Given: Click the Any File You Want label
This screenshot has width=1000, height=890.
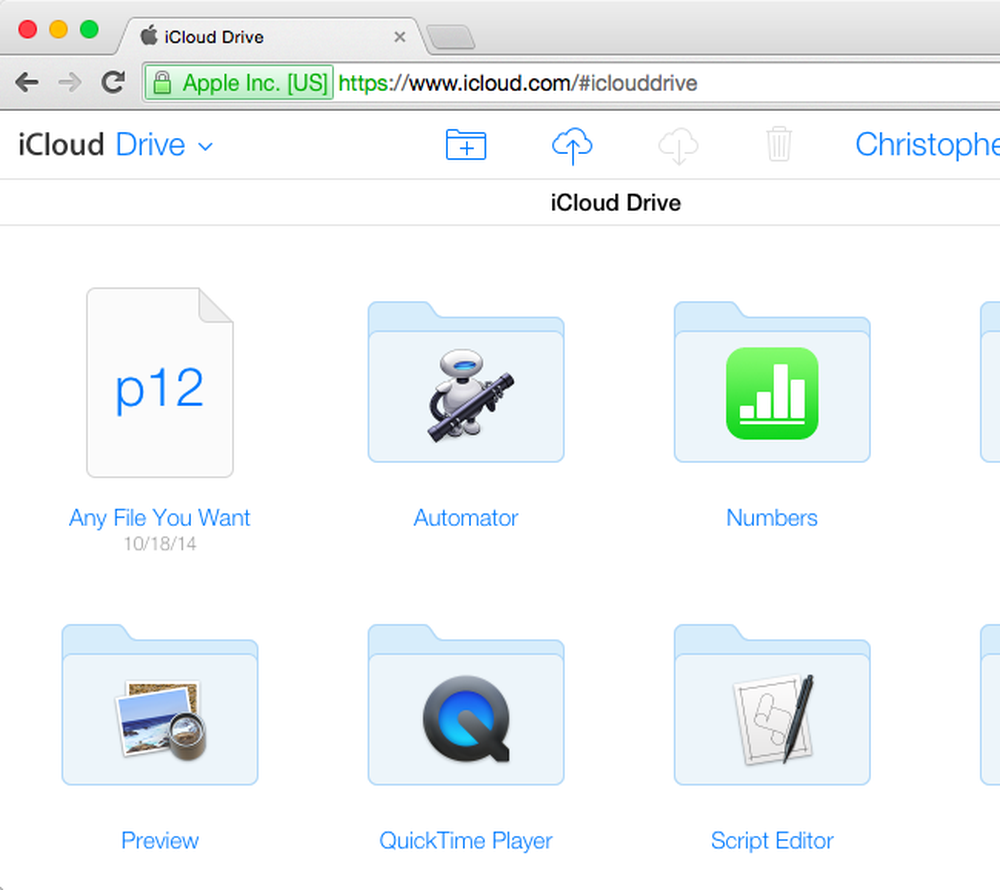Looking at the screenshot, I should (159, 518).
